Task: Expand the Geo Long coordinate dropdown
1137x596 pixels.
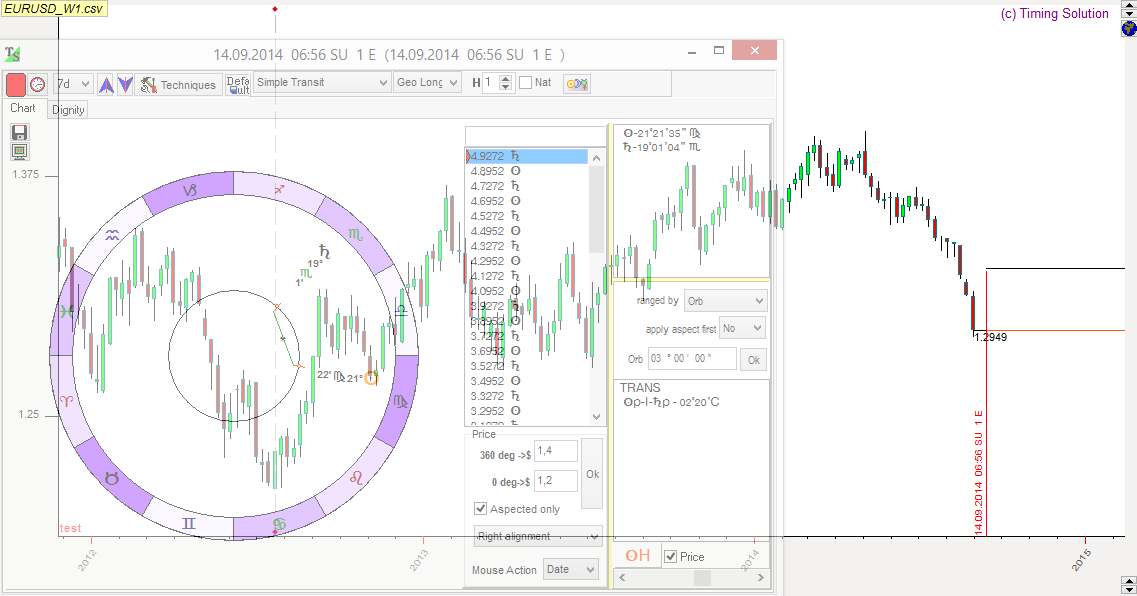Action: point(427,83)
